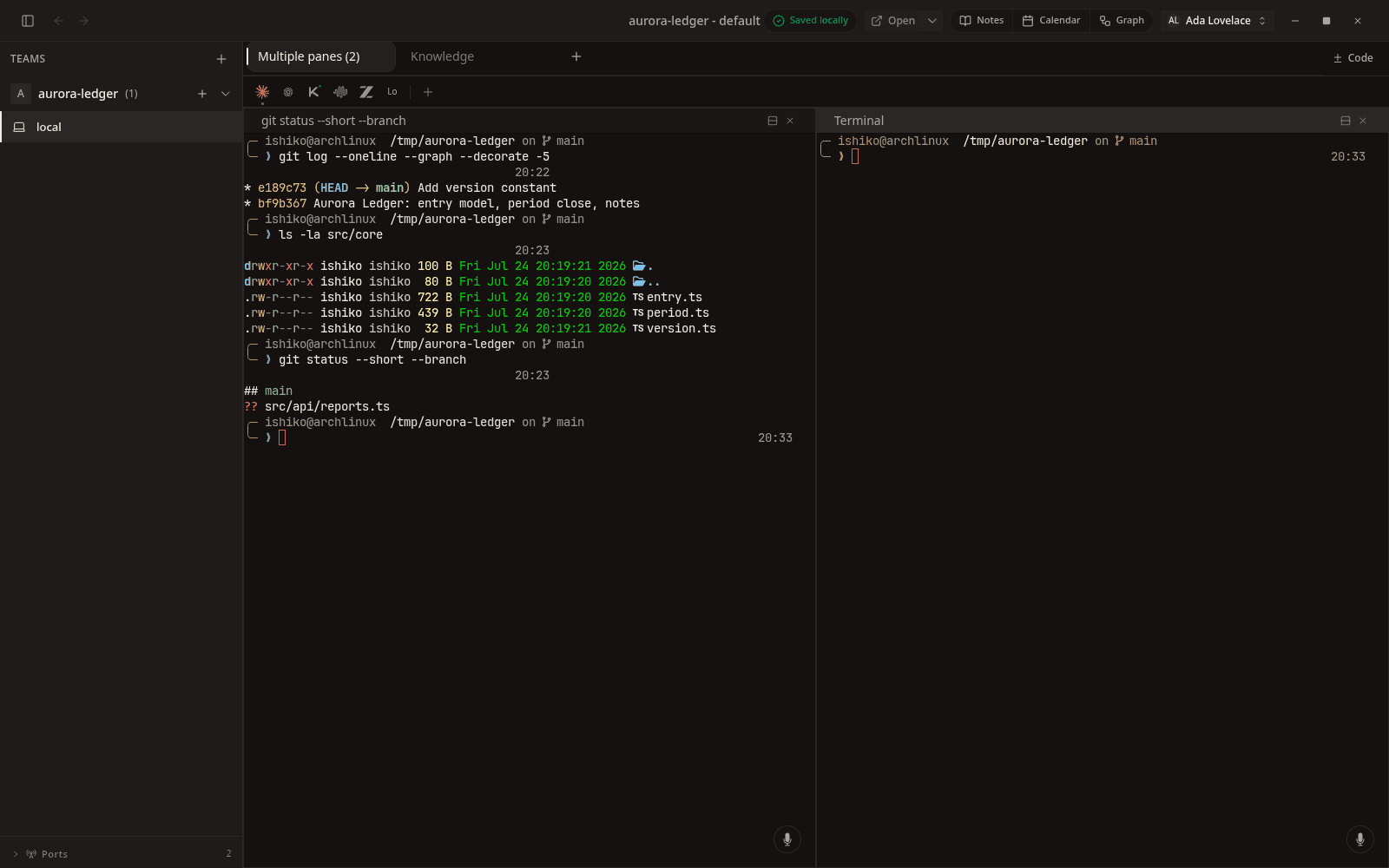Maximize the git status pane
This screenshot has width=1389, height=868.
click(x=773, y=121)
